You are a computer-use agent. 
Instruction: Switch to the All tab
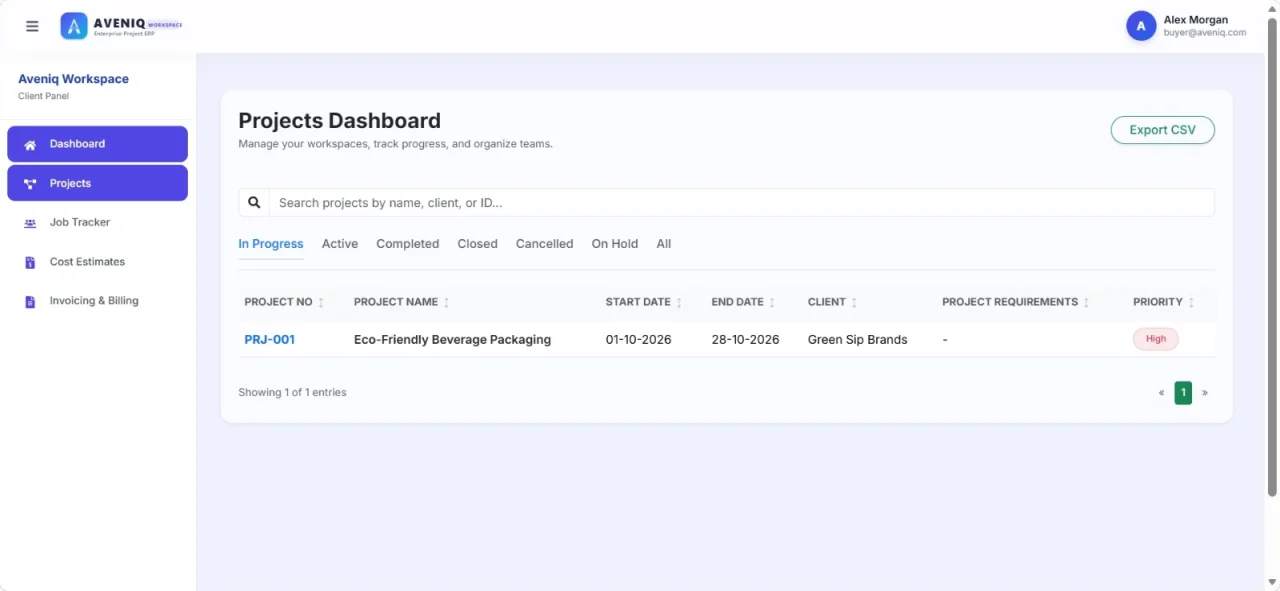pyautogui.click(x=664, y=244)
